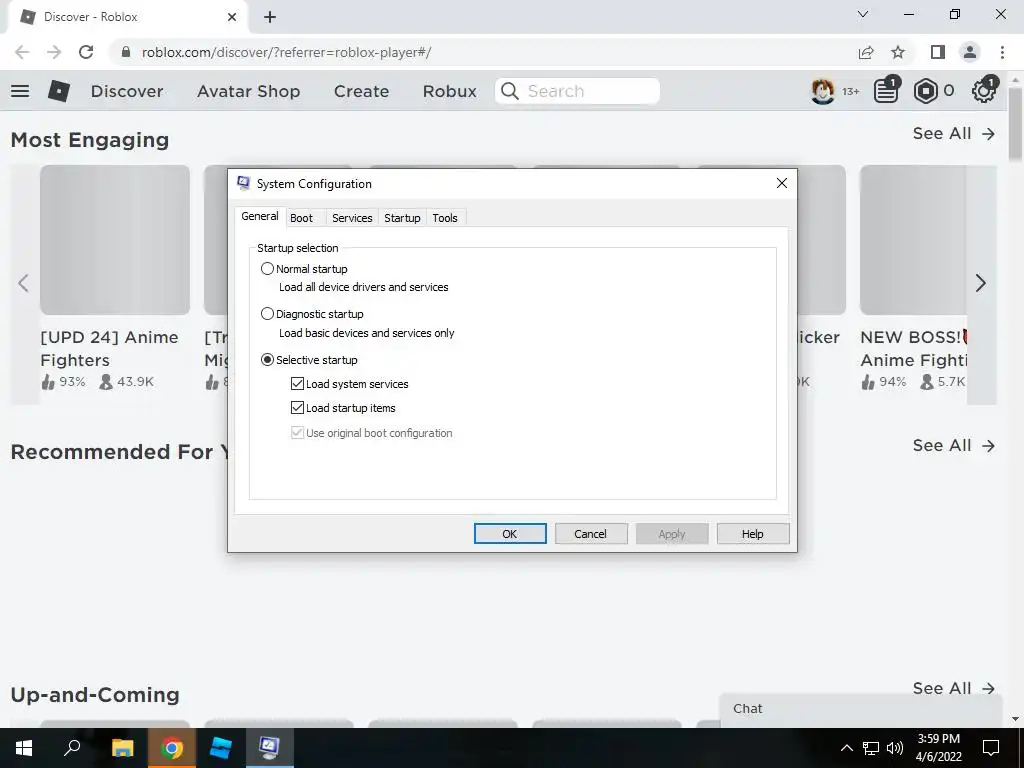Open the Robux page
Viewport: 1024px width, 768px height.
point(449,91)
